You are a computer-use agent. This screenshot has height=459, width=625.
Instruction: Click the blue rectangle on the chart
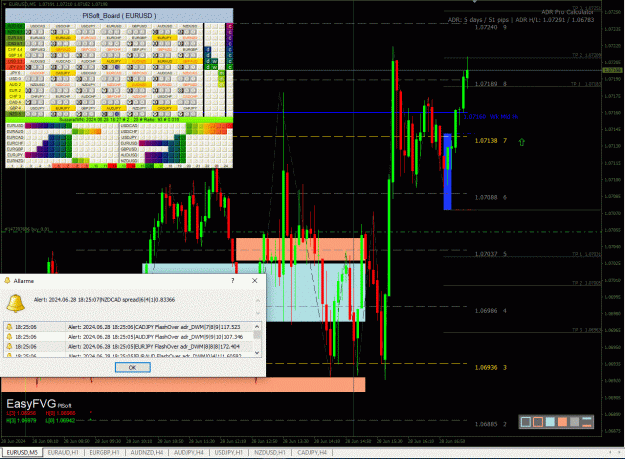448,171
